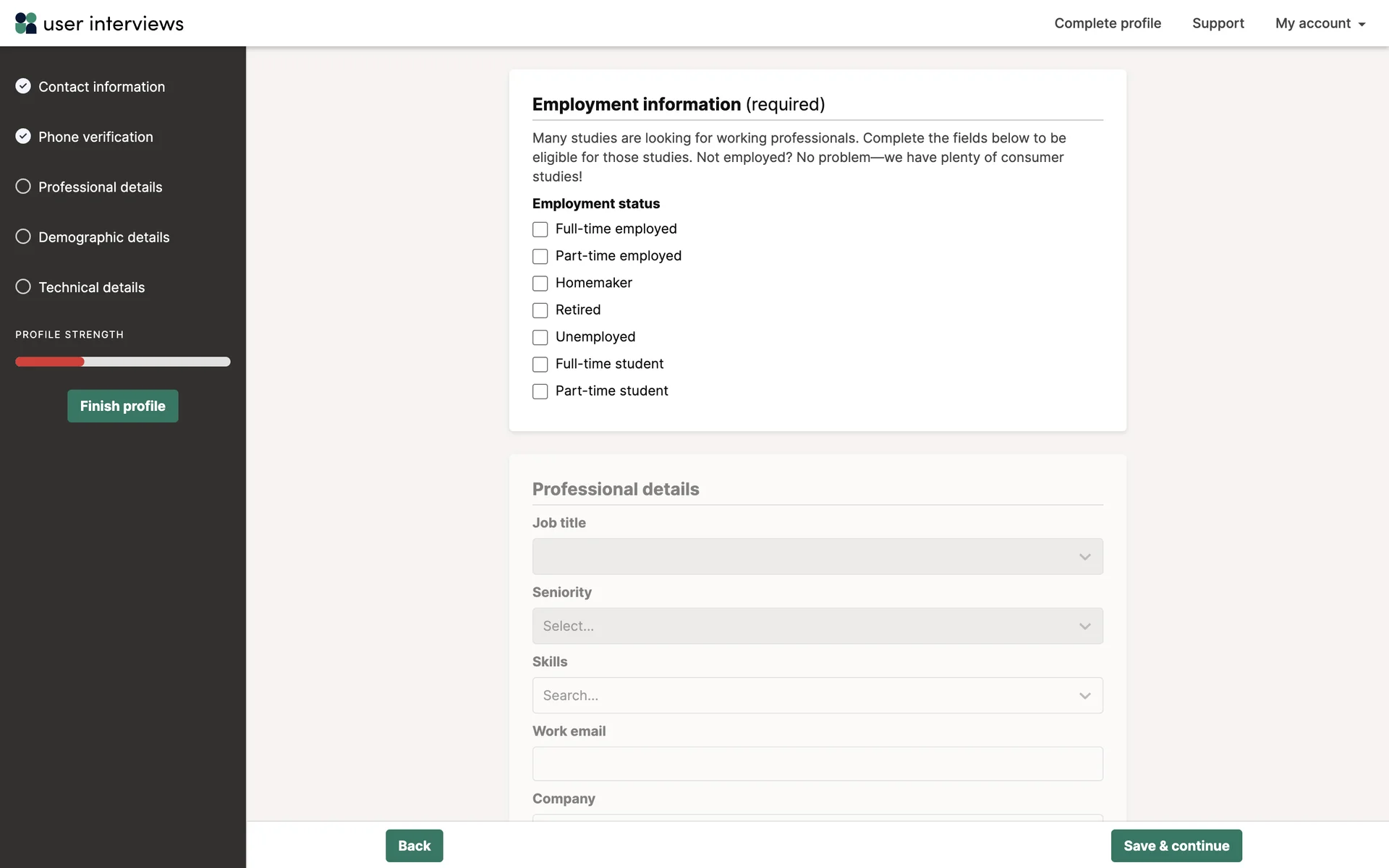Open Complete profile in top navigation

pos(1107,23)
